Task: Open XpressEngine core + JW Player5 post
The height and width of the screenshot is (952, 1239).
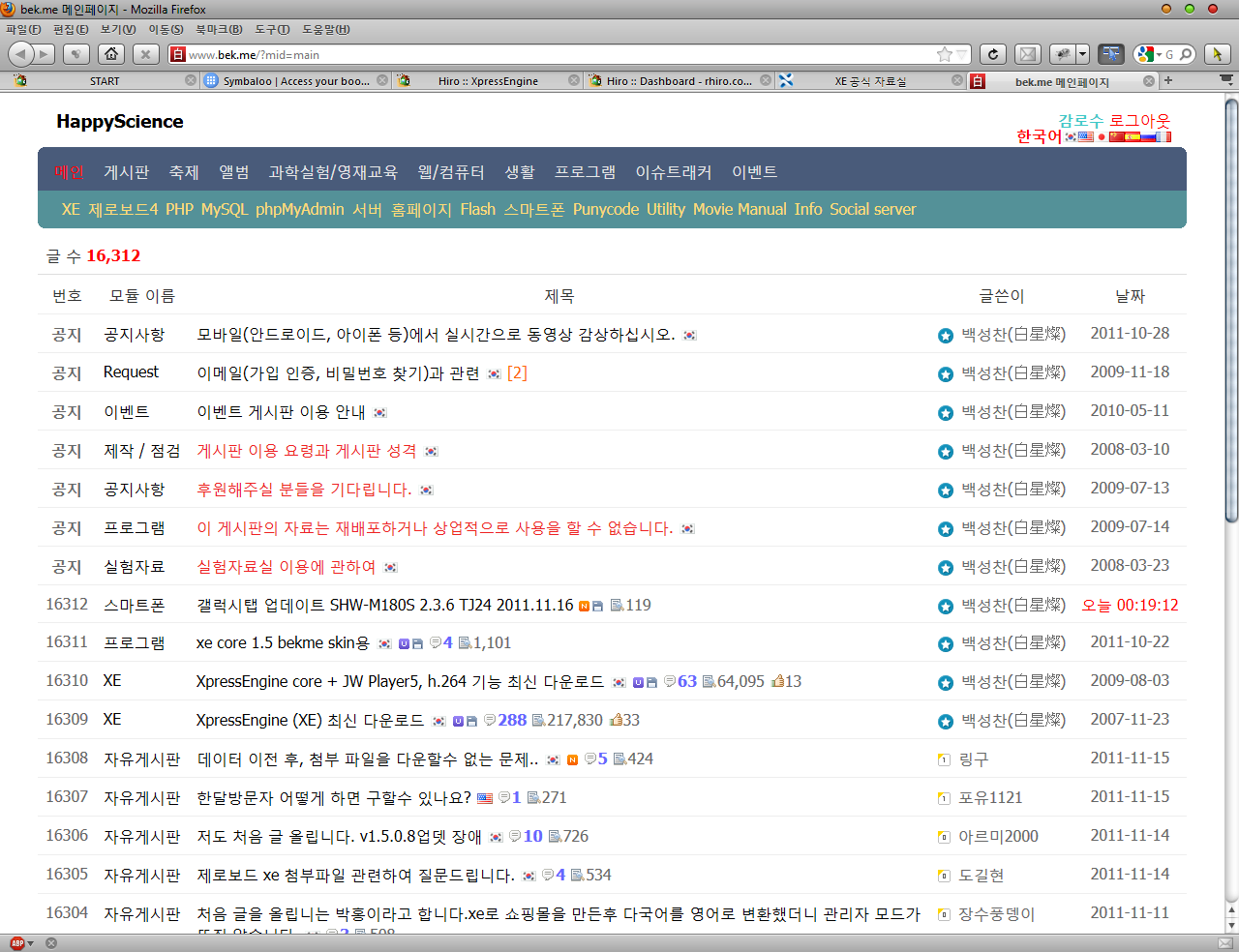Action: [x=400, y=682]
